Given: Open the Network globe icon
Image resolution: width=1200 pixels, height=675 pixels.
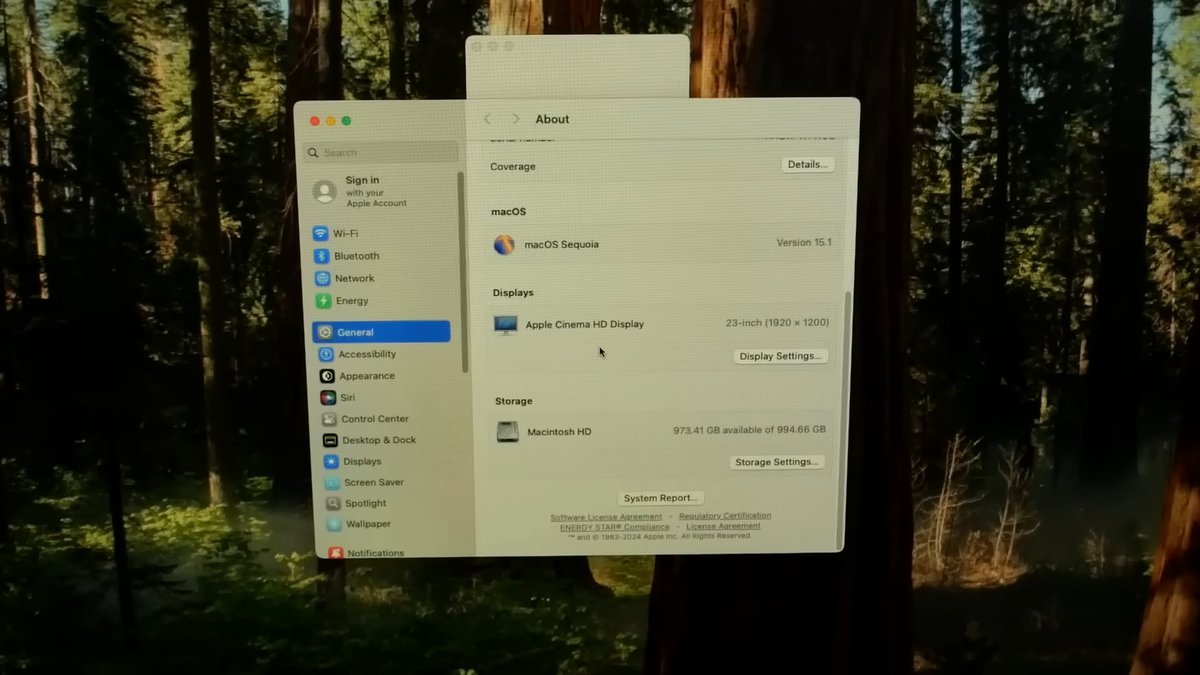Looking at the screenshot, I should [322, 279].
